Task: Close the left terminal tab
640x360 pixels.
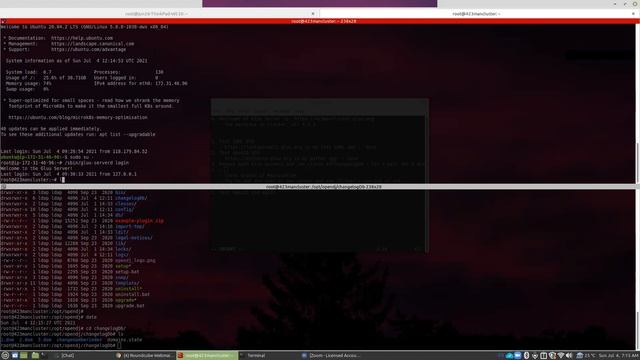Action: [x=313, y=13]
